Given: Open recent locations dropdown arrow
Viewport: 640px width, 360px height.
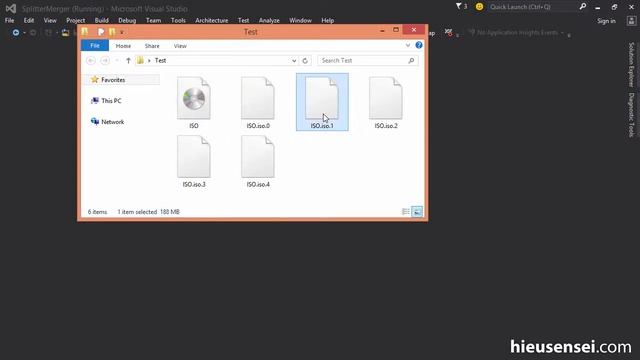Looking at the screenshot, I should pyautogui.click(x=117, y=60).
